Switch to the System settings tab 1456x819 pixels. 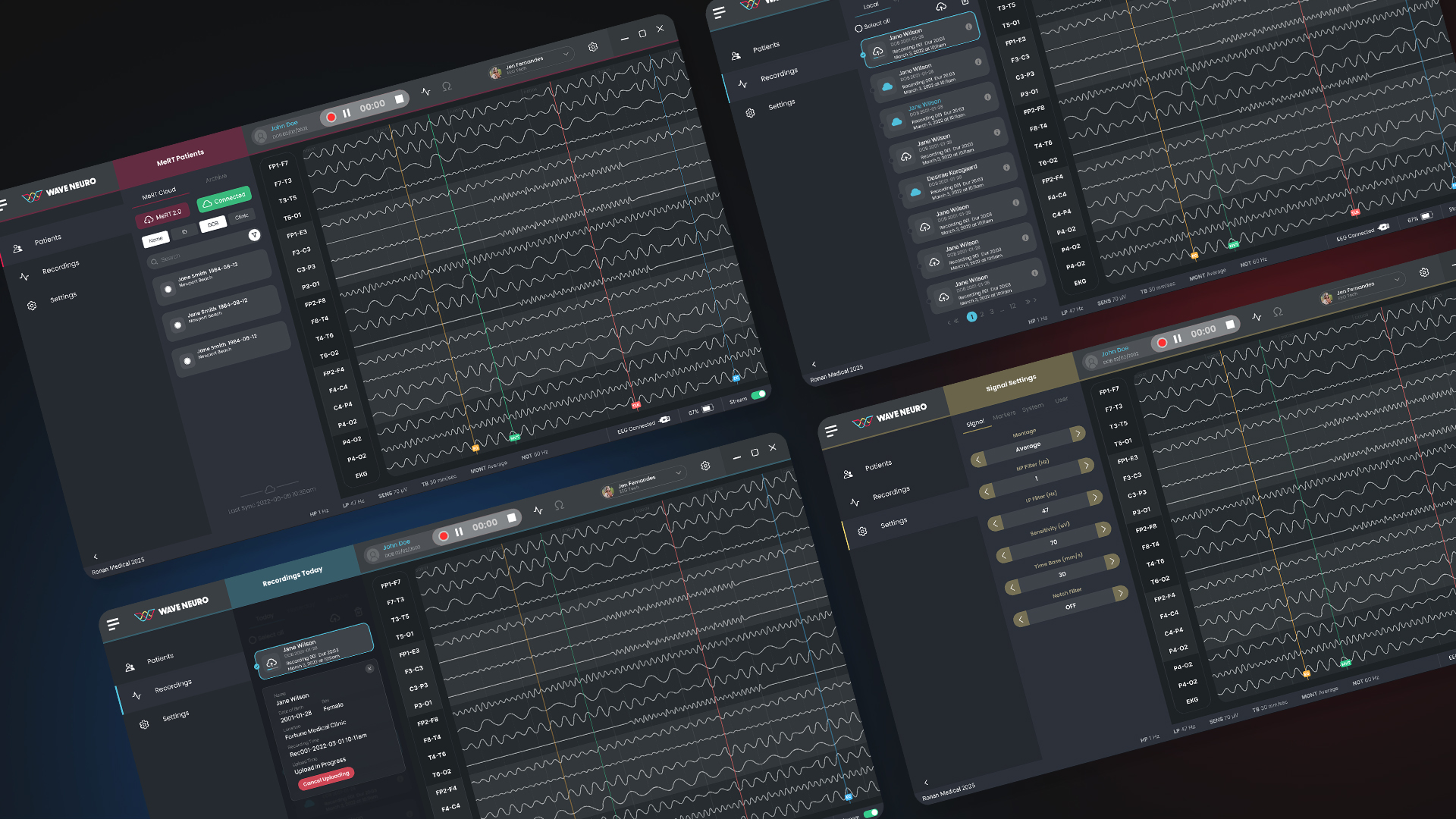(1033, 407)
